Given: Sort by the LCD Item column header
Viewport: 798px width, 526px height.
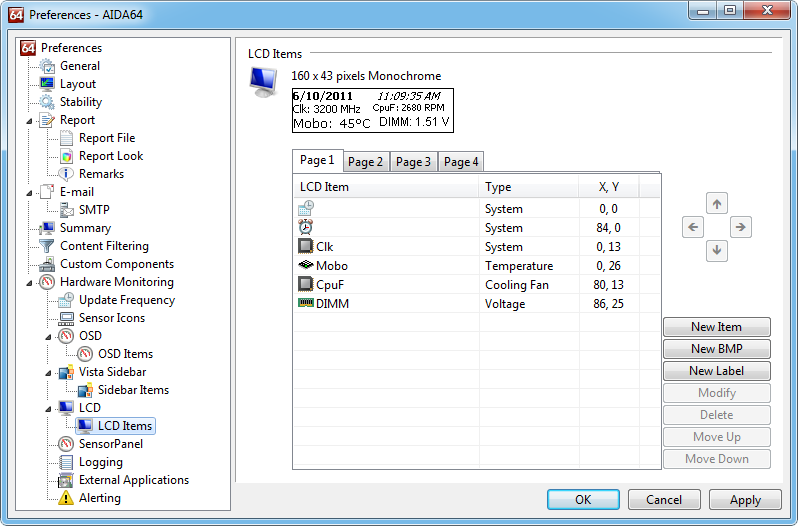Looking at the screenshot, I should (386, 187).
